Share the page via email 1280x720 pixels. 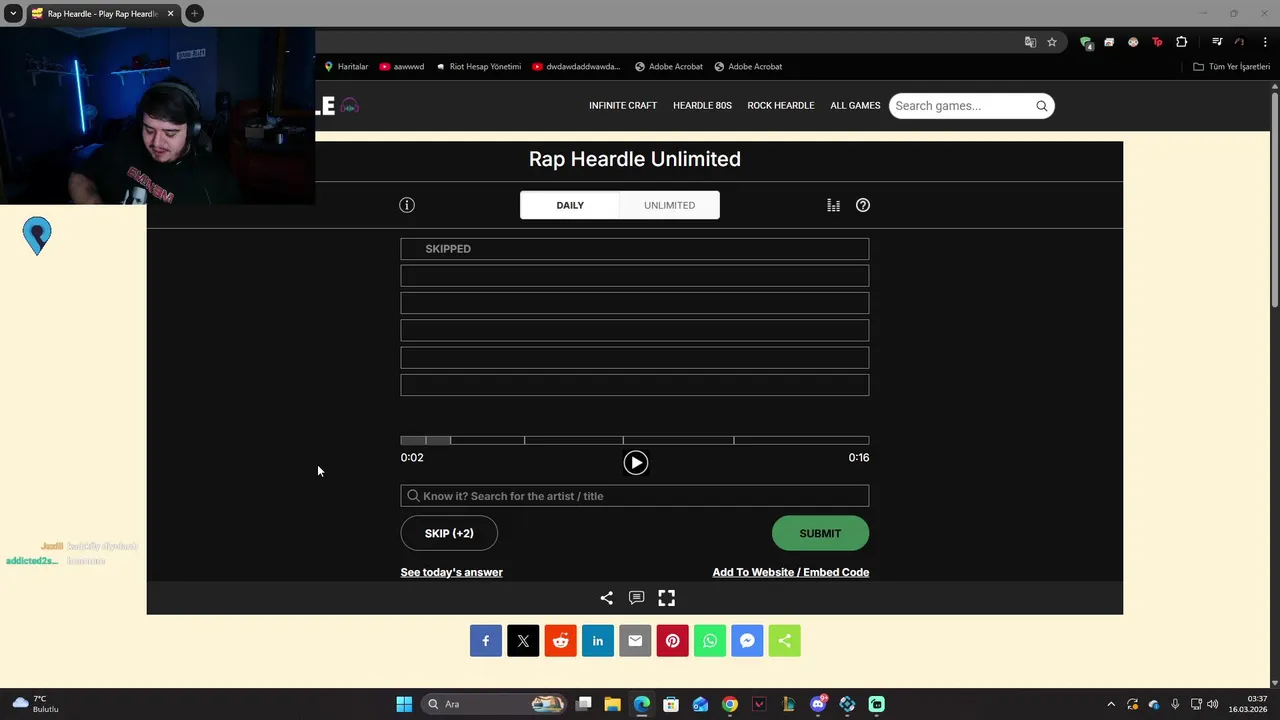click(635, 641)
